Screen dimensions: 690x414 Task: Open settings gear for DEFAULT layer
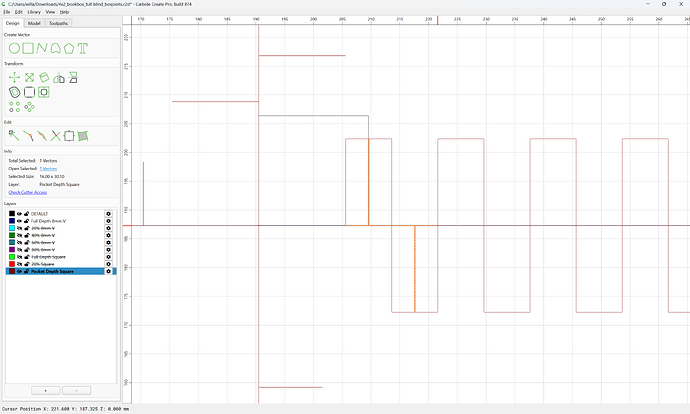tap(108, 214)
